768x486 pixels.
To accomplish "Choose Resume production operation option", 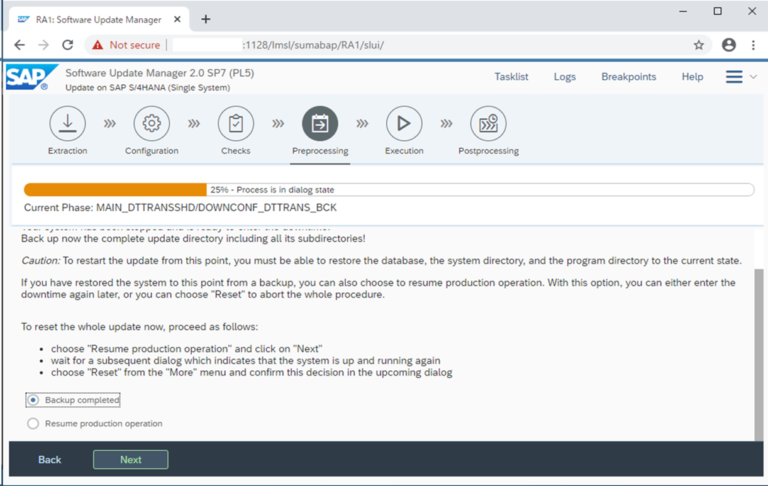I will click(34, 424).
